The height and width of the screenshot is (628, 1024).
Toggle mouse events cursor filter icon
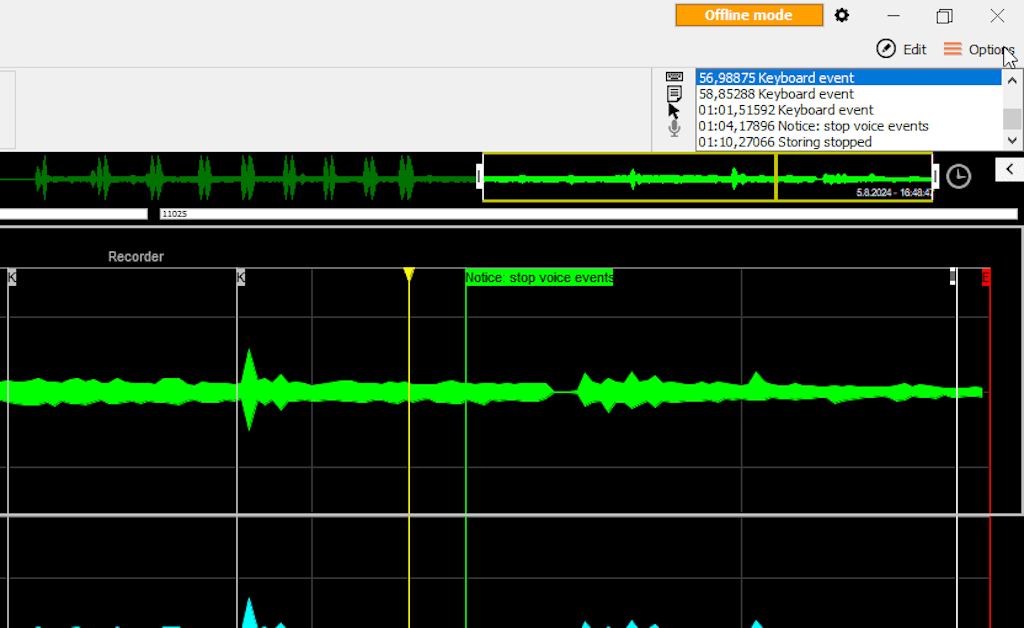pyautogui.click(x=674, y=111)
